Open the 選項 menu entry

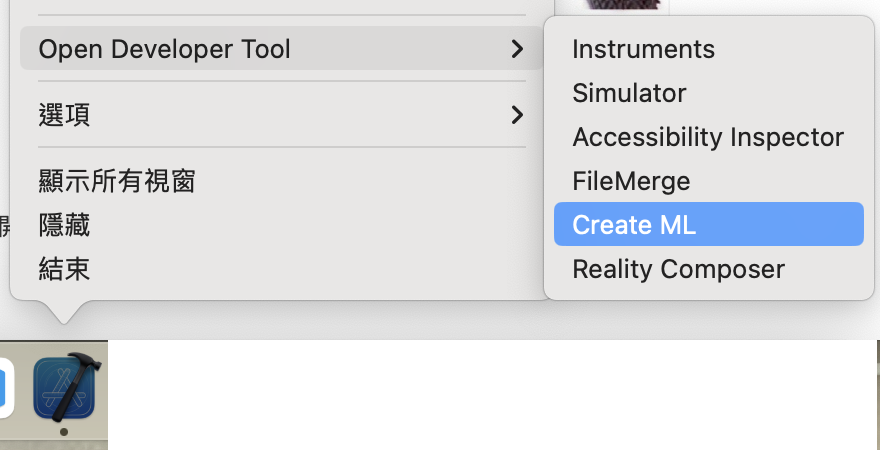(65, 115)
